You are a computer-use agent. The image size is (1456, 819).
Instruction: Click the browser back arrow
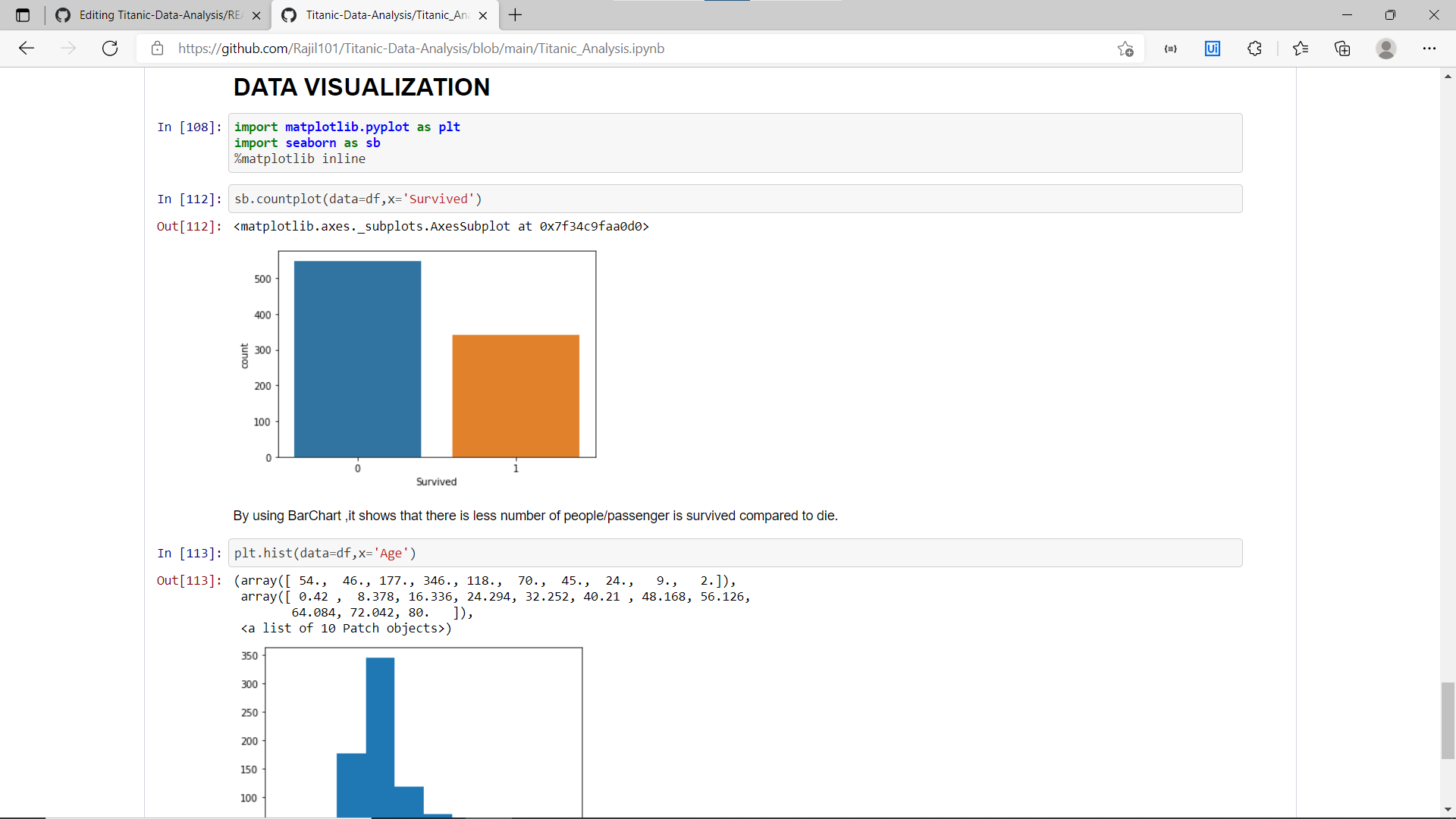click(27, 49)
